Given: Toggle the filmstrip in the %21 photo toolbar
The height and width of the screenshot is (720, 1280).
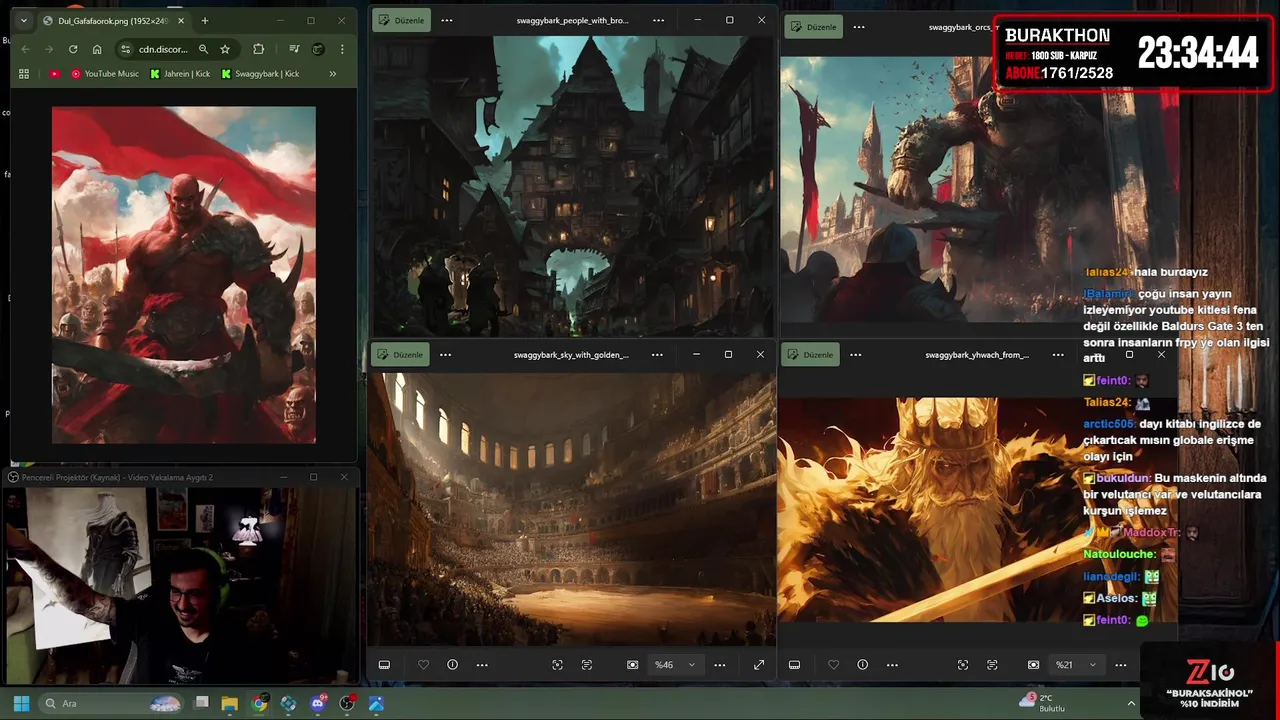Looking at the screenshot, I should [x=794, y=665].
